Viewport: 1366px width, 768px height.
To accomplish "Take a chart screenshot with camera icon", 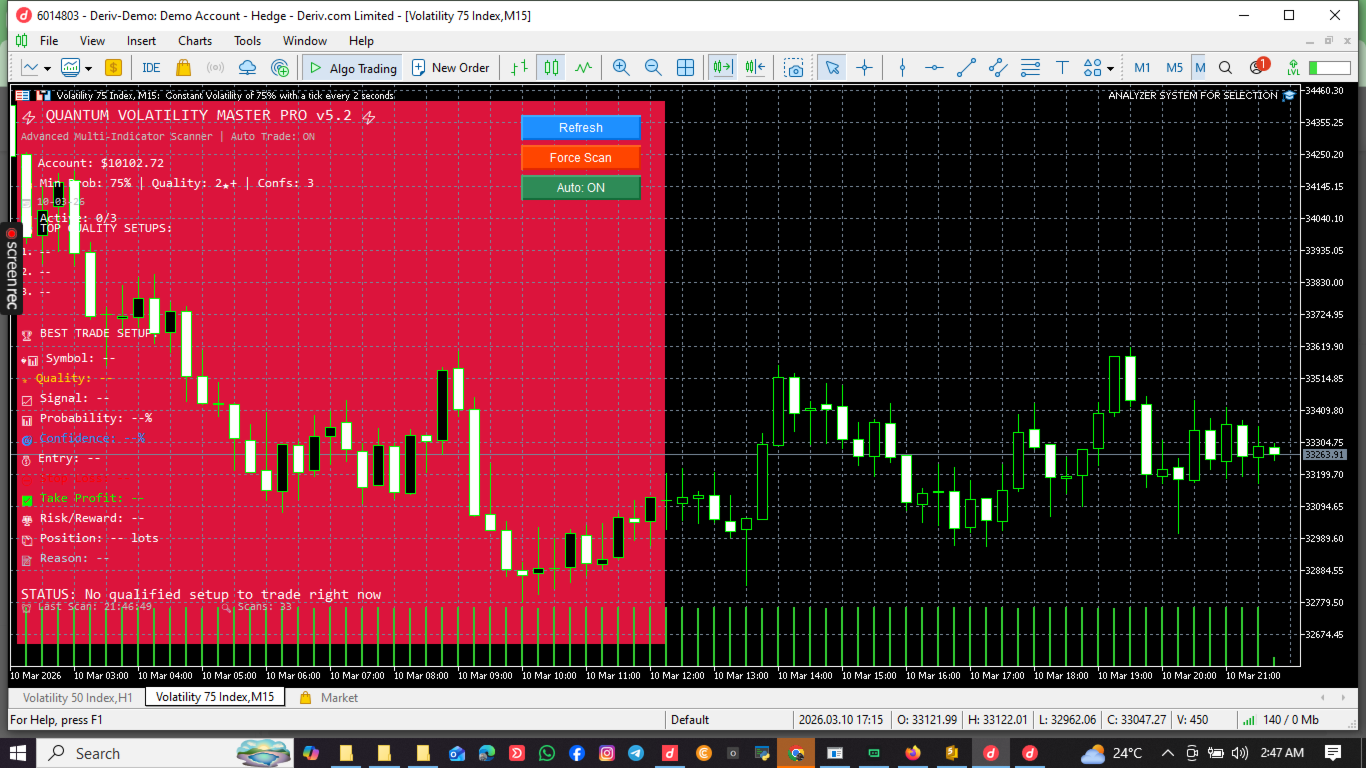I will point(794,68).
